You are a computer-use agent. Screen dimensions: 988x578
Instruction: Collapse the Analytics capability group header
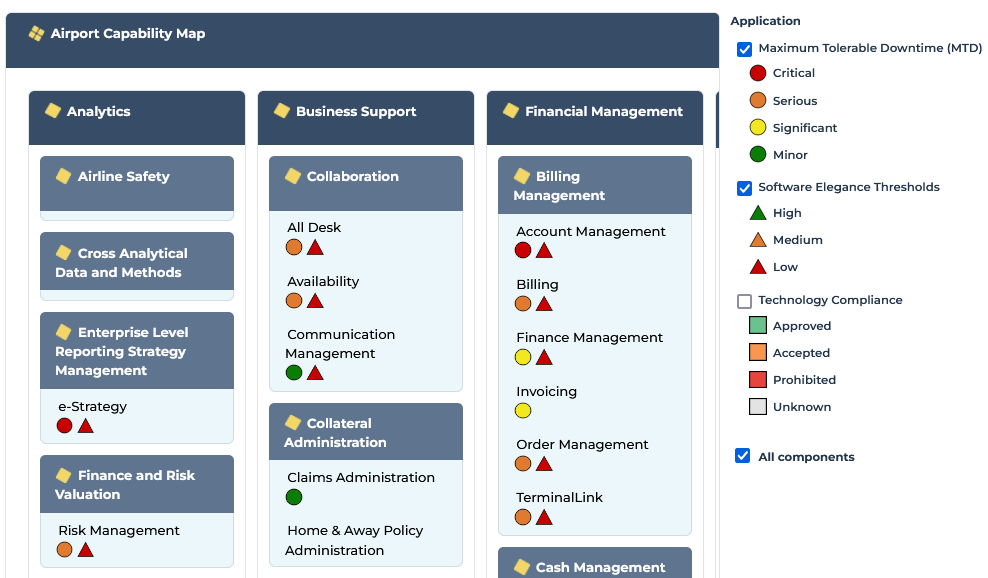[136, 112]
